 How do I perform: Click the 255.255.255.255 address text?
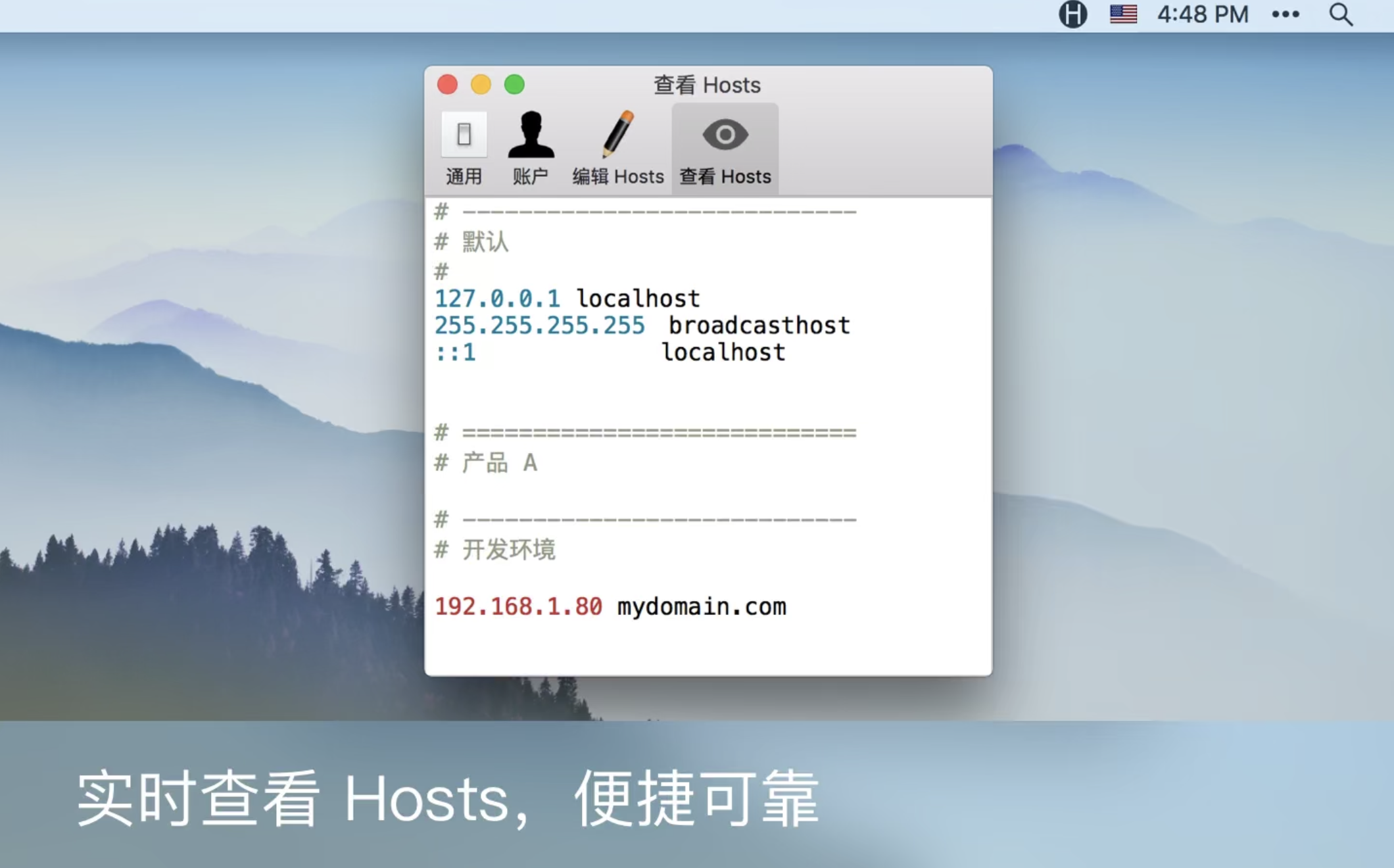(x=540, y=325)
